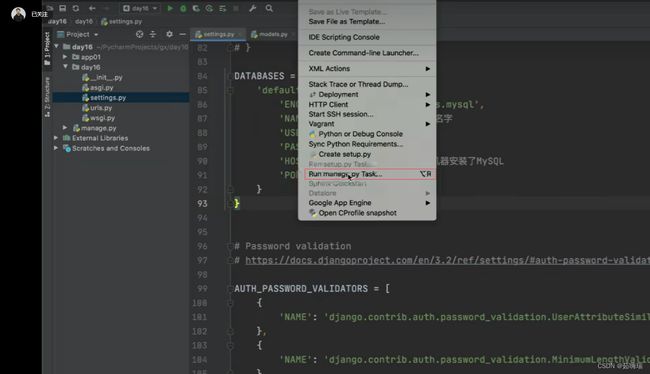Click the Locate/select opened file icon
The image size is (650, 374).
coord(140,34)
